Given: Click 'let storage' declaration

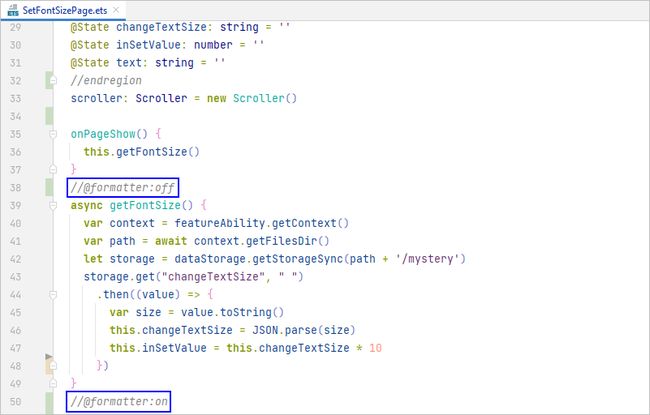Looking at the screenshot, I should tap(119, 259).
